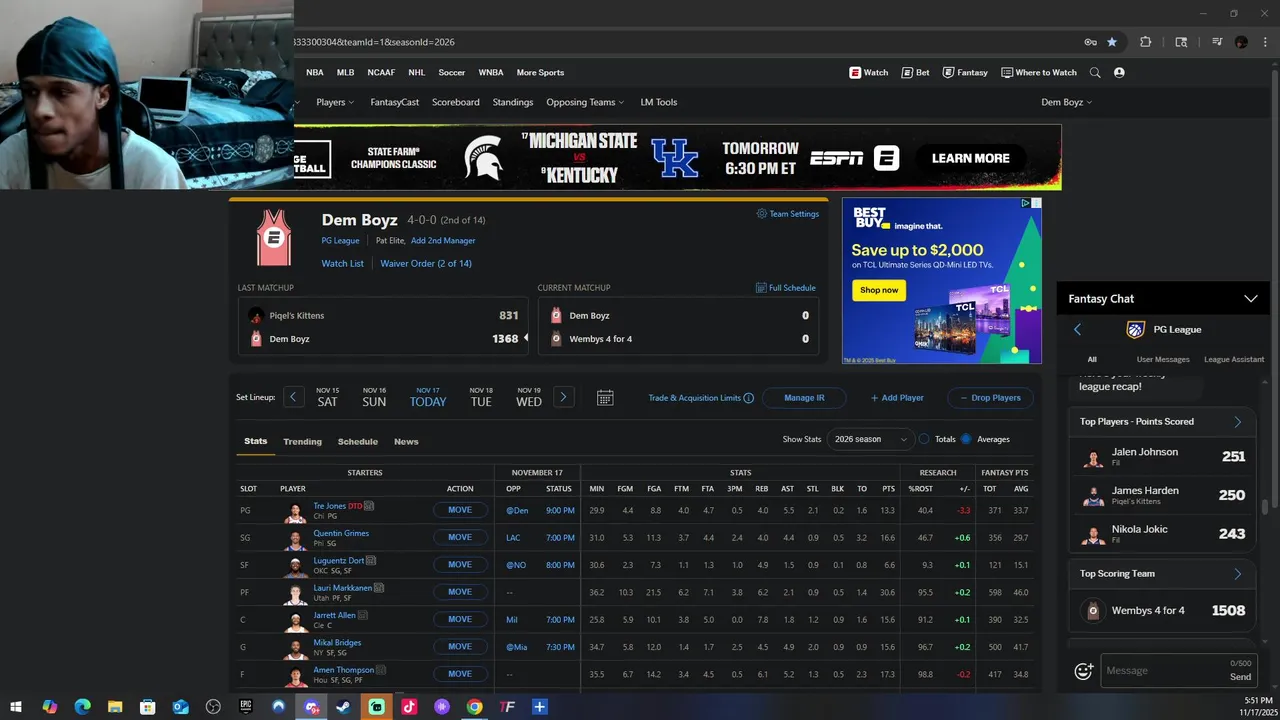Open the Waiver Order (2 of 14) link
Screen dimensions: 1280x720
tap(426, 264)
